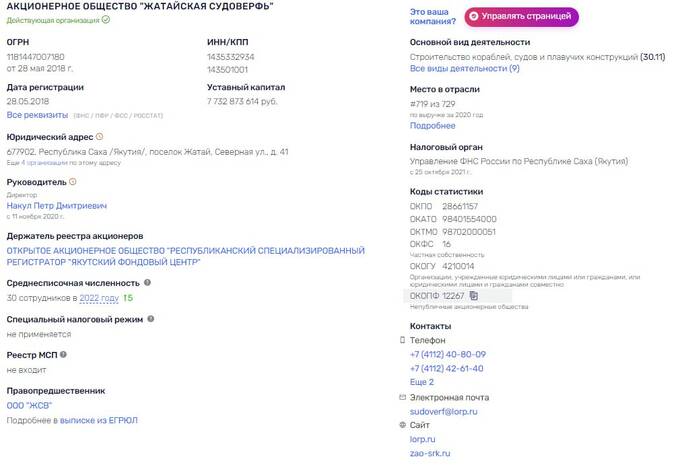The image size is (680, 465).
Task: Open Все реквизиты link
Action: 37,115
